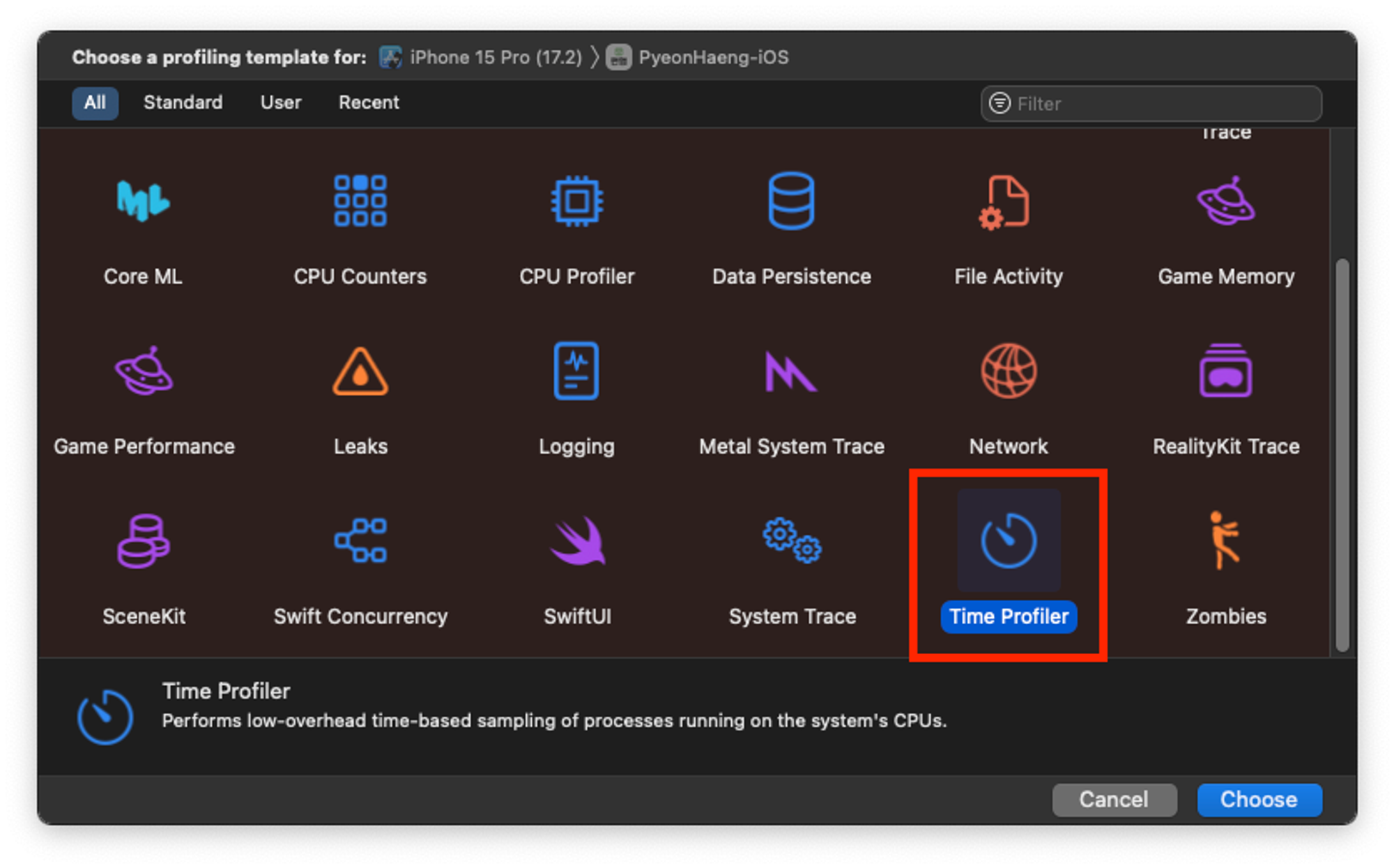Click the Data Persistence label
Viewport: 1394px width, 868px height.
coord(791,277)
